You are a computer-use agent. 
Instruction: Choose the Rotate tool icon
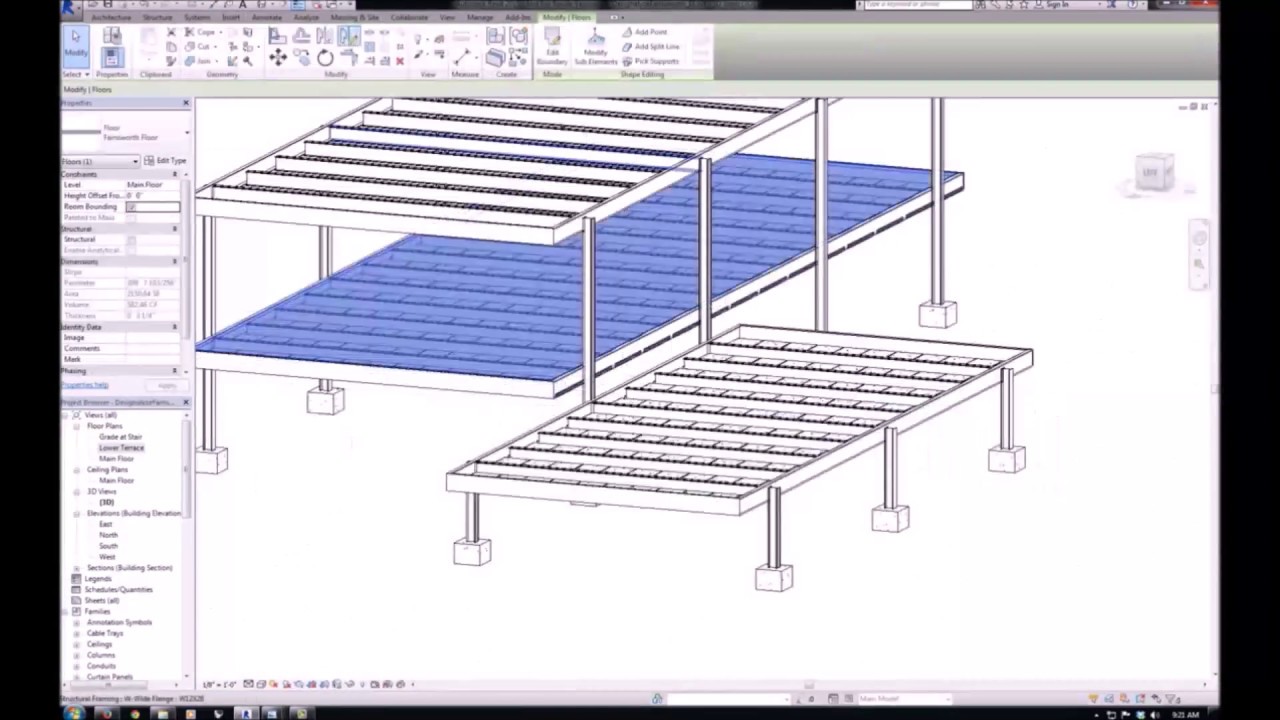point(325,58)
